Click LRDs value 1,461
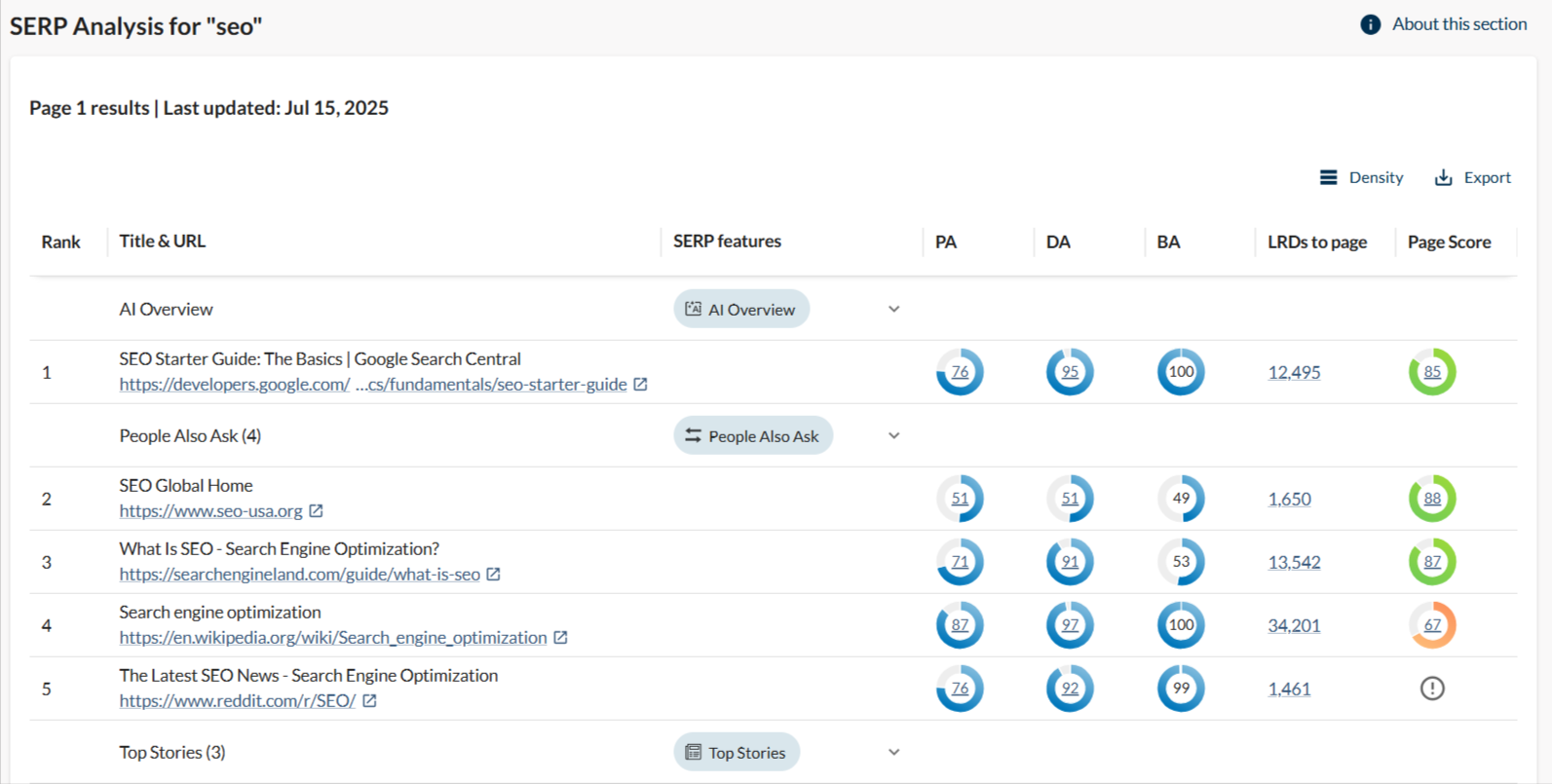The height and width of the screenshot is (784, 1552). point(1289,689)
